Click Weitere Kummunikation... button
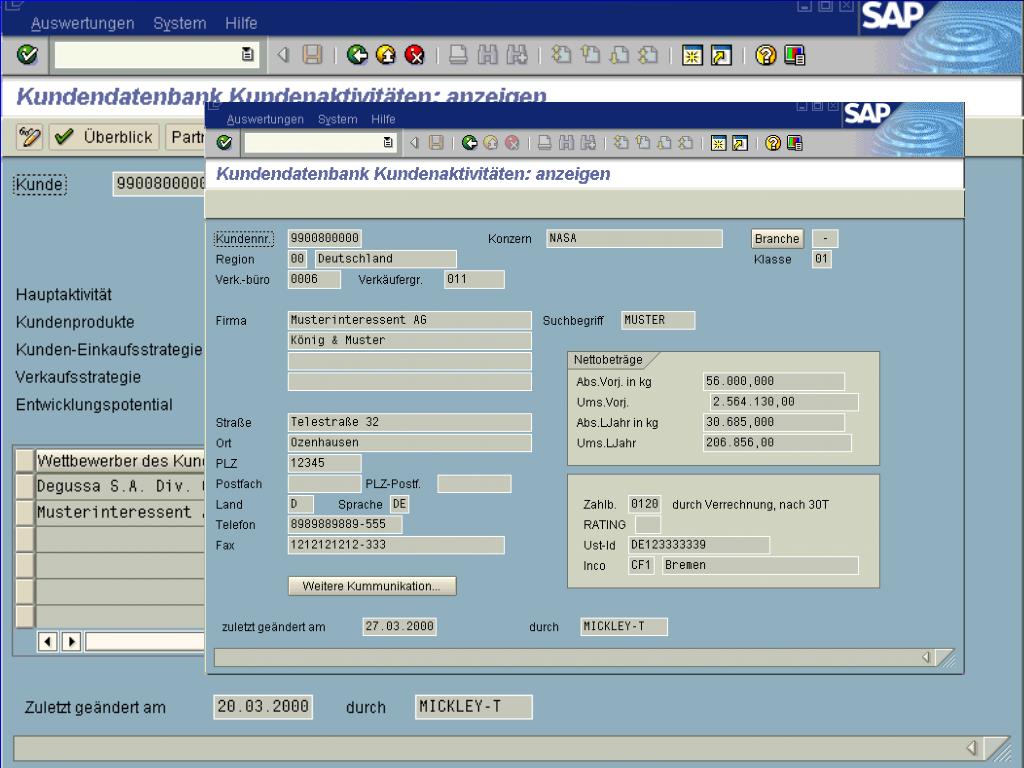This screenshot has height=768, width=1024. (x=372, y=586)
